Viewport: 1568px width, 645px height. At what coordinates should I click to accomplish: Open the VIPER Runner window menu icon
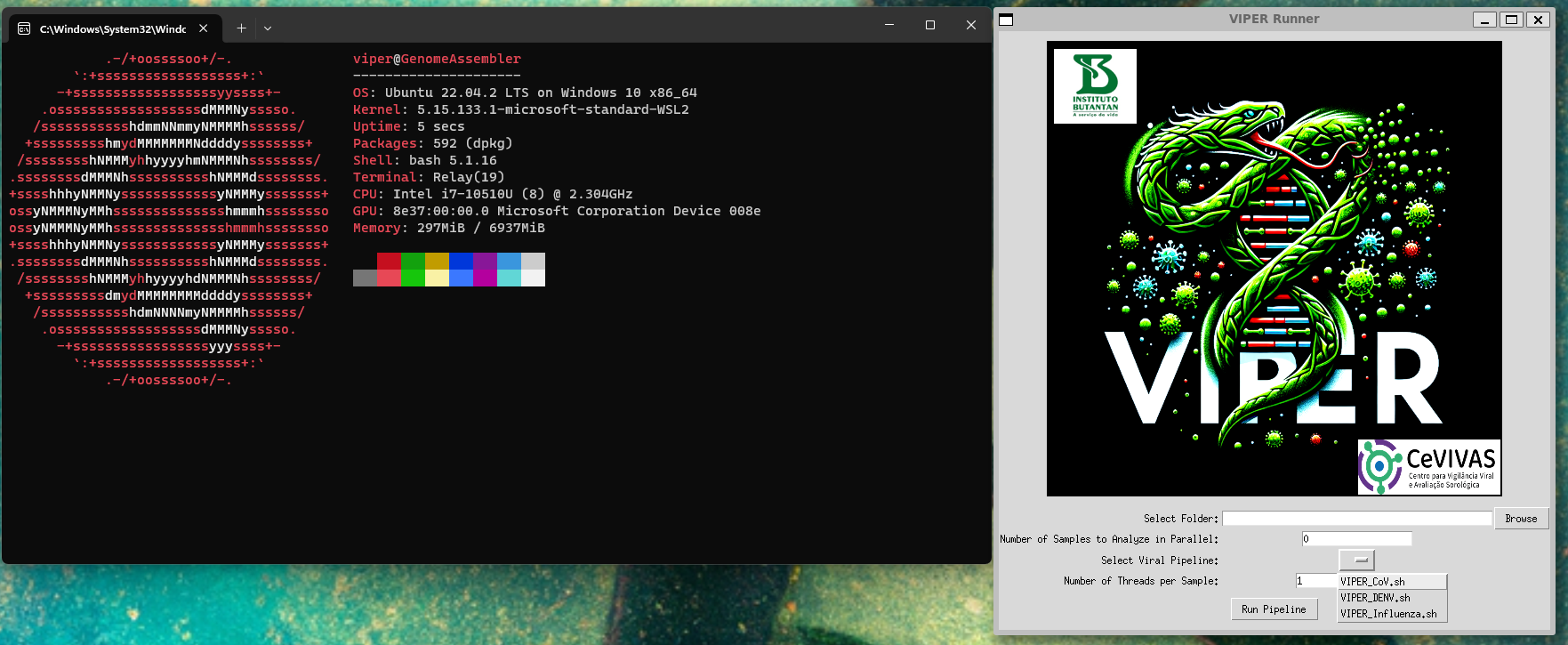pos(1006,20)
